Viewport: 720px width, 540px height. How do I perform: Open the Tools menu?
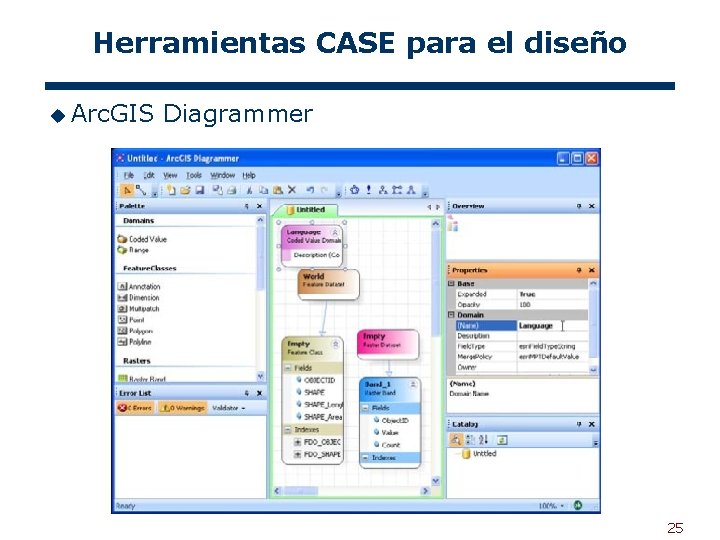coord(194,175)
